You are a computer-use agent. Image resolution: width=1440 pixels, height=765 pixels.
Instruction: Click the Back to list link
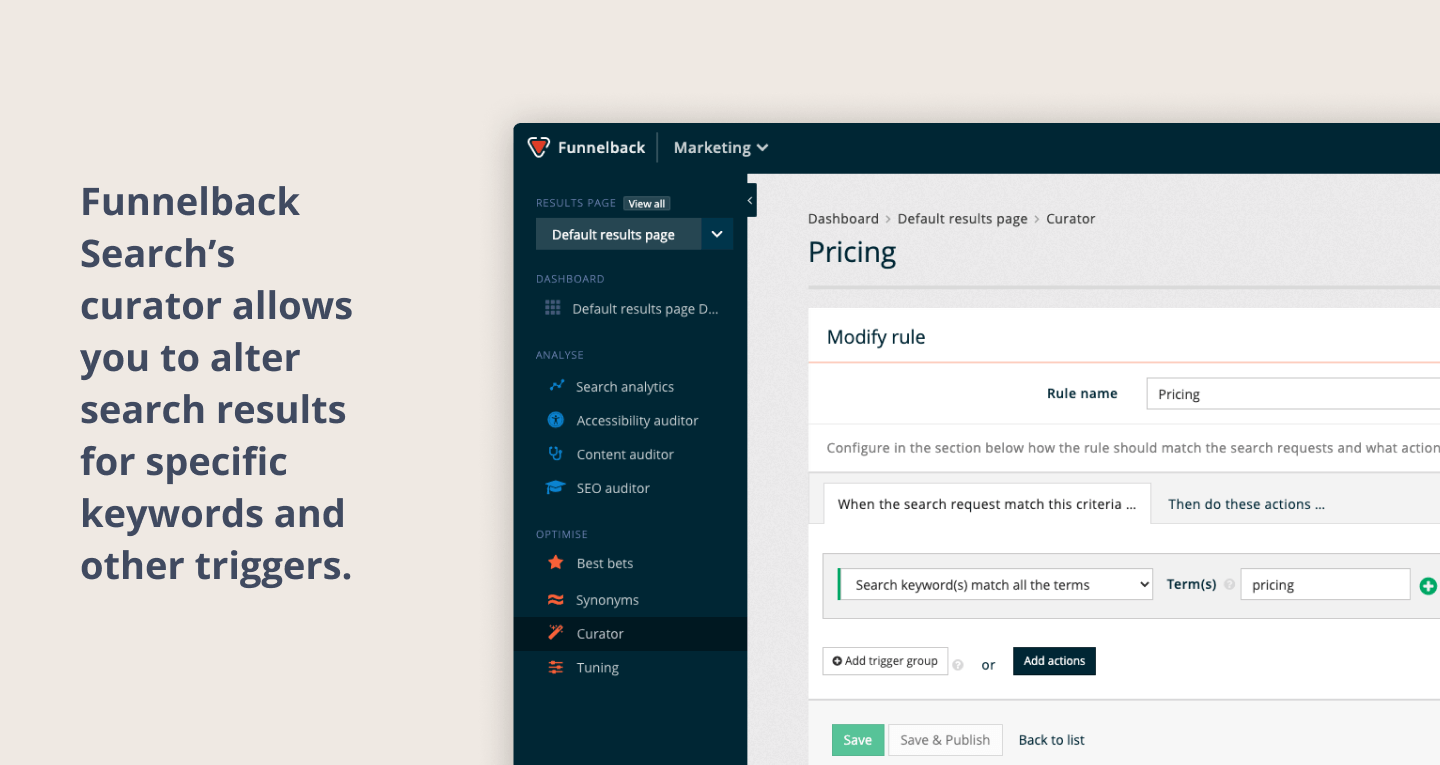click(1051, 740)
